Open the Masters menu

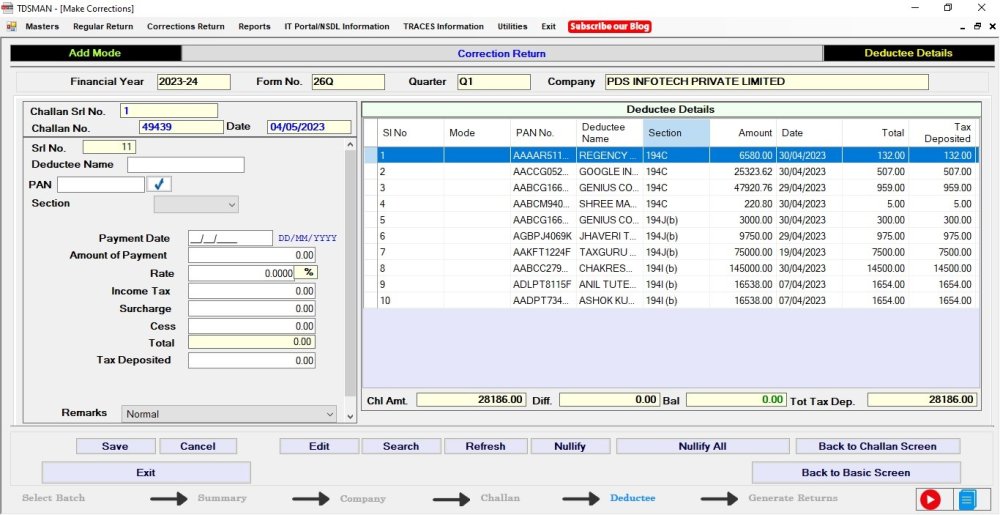42,27
